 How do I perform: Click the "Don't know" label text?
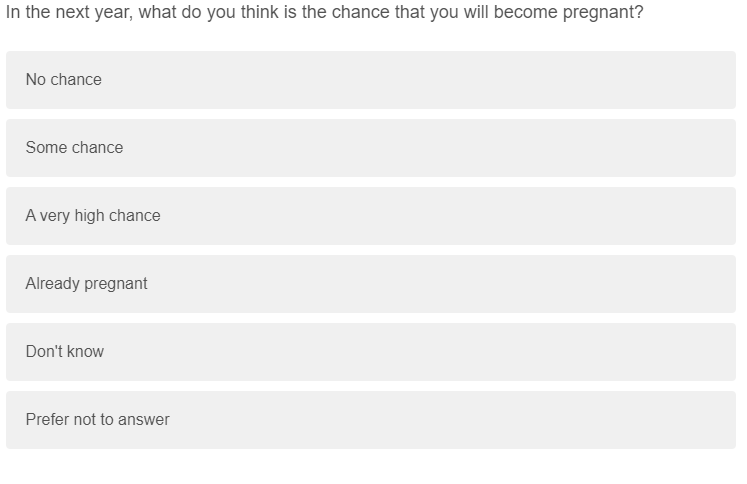click(x=65, y=352)
